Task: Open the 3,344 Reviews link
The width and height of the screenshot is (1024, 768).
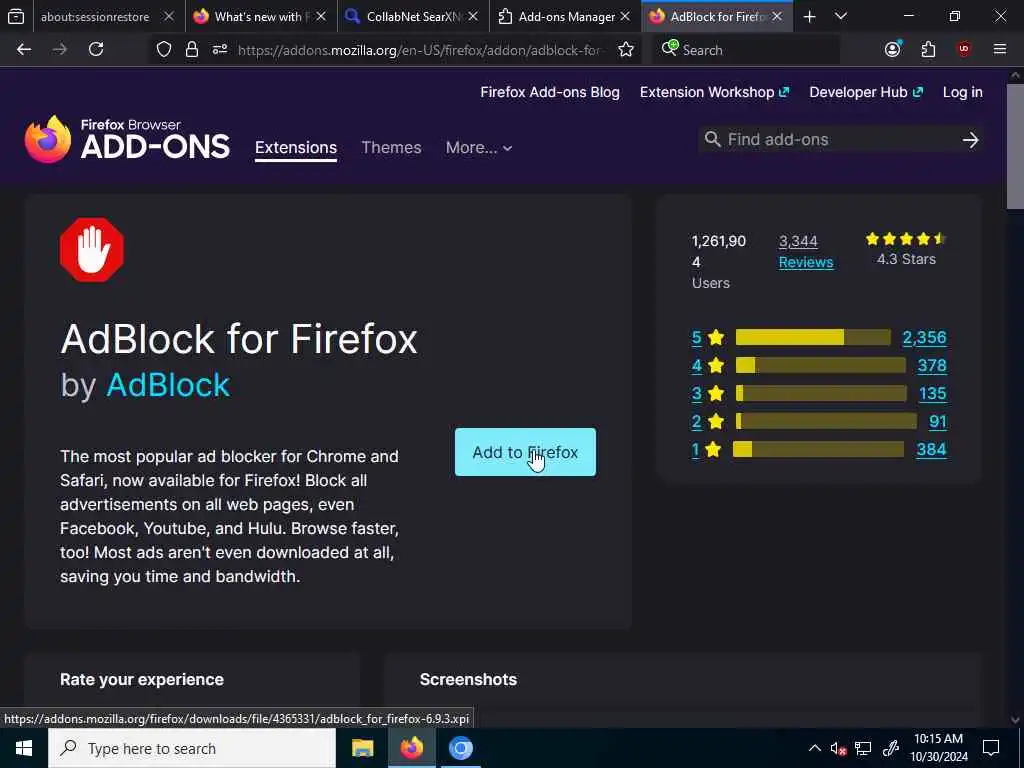Action: pyautogui.click(x=806, y=251)
